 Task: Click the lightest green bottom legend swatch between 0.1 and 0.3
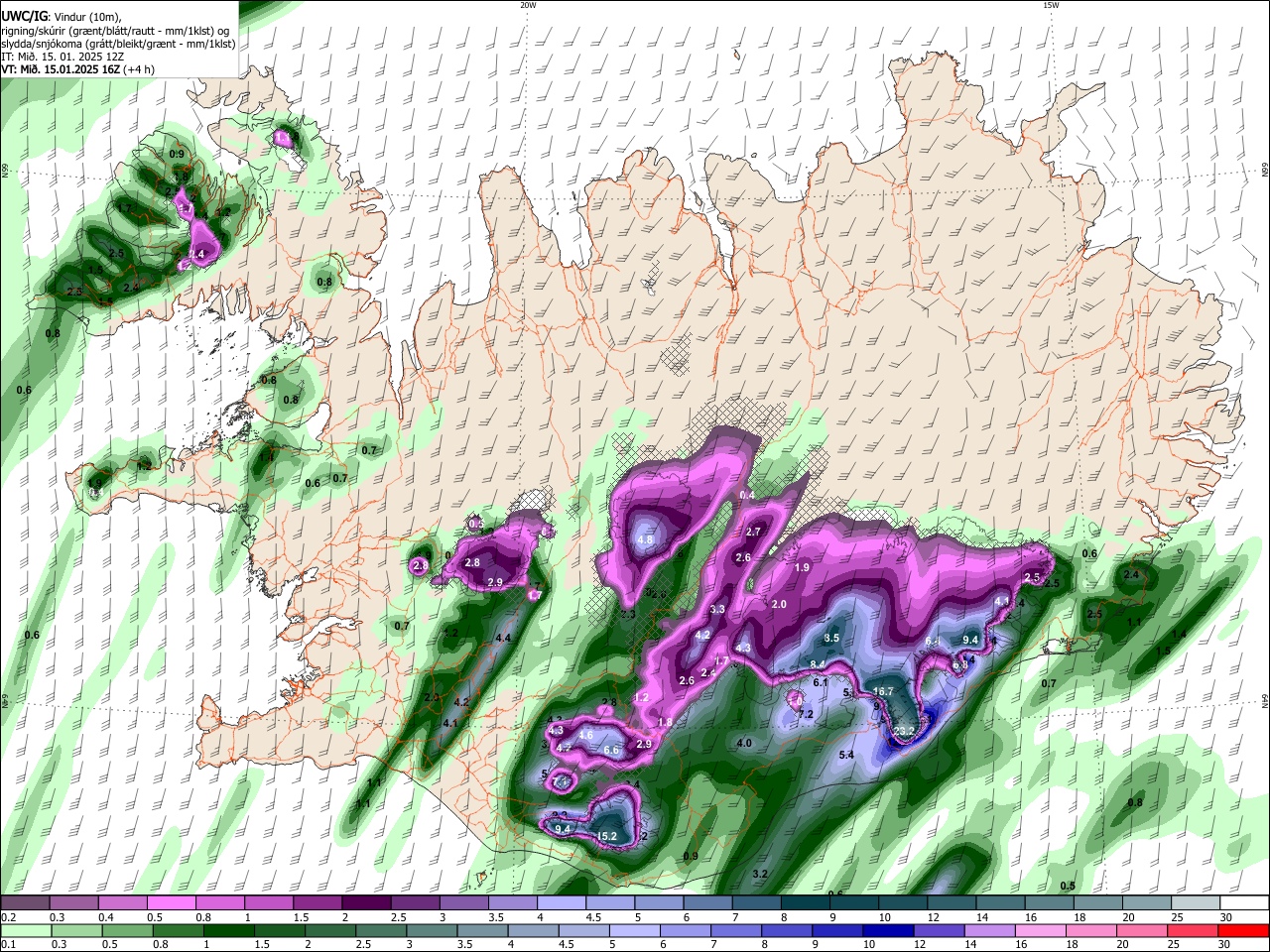(26, 930)
